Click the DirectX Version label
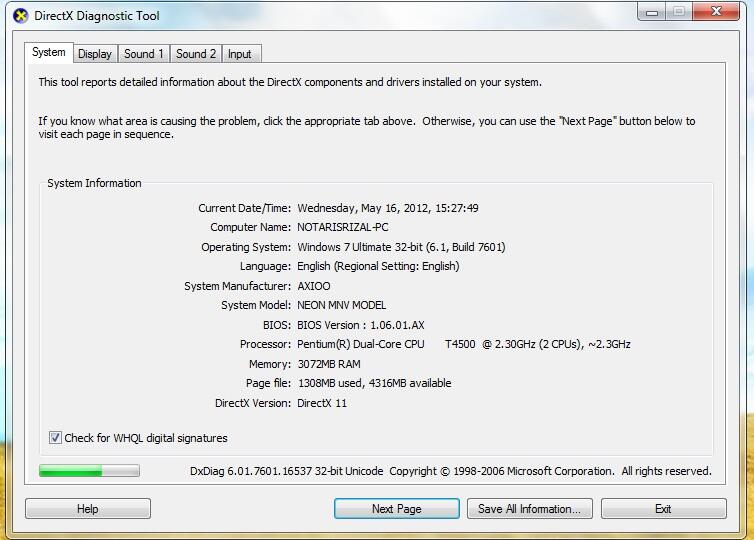 (253, 403)
